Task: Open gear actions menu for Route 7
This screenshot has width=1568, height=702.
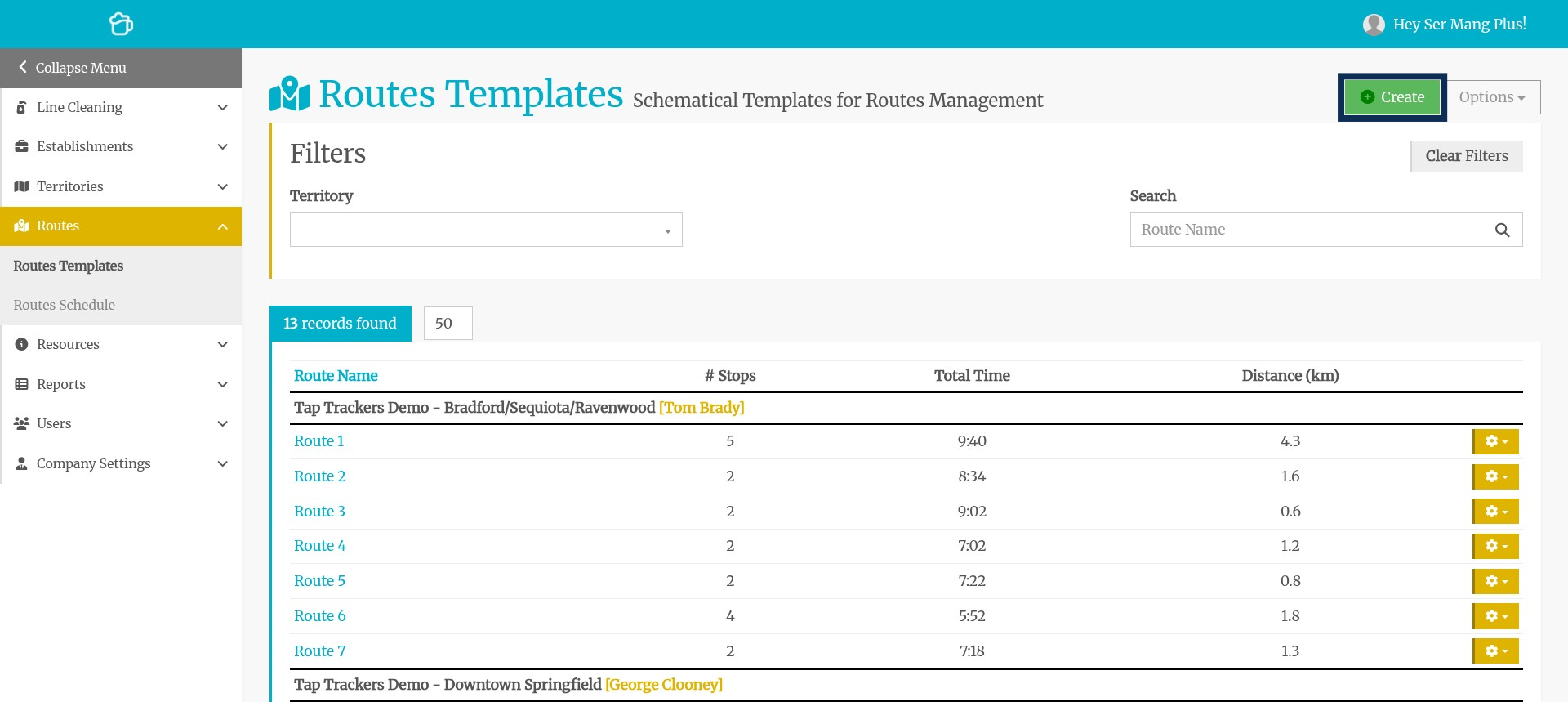Action: point(1495,651)
